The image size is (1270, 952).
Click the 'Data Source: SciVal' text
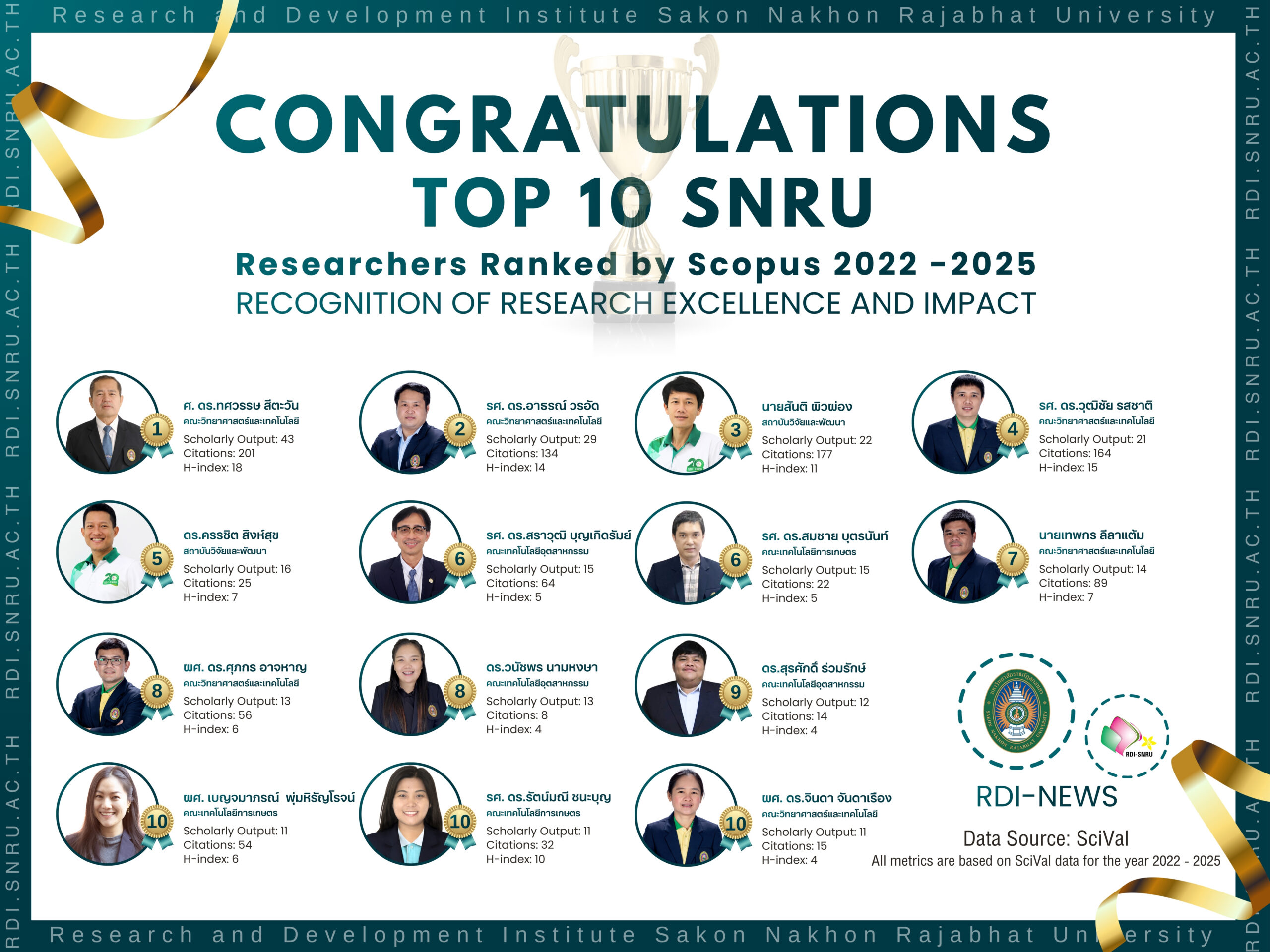click(x=1045, y=839)
